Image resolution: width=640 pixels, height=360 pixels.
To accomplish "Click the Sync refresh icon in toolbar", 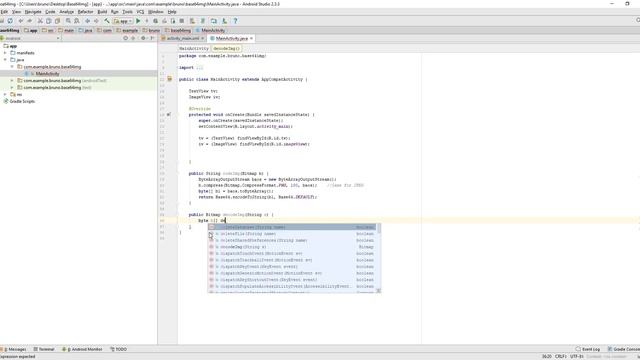I will pos(10,21).
